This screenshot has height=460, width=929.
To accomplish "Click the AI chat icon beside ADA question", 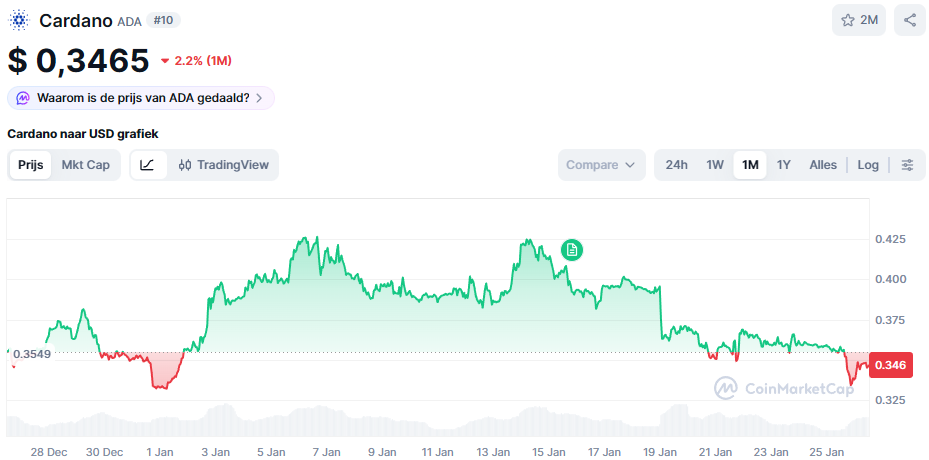I will coord(23,98).
